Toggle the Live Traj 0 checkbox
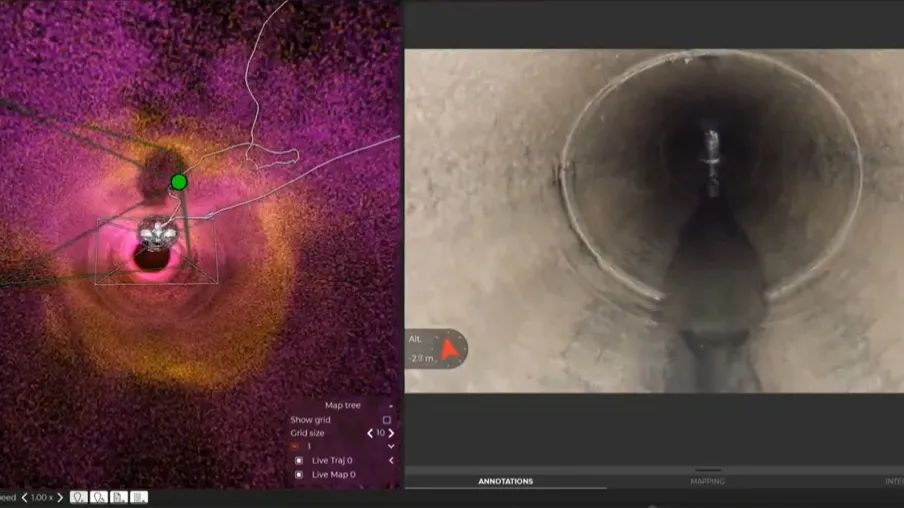Screen dimensions: 904x508 (x=298, y=461)
